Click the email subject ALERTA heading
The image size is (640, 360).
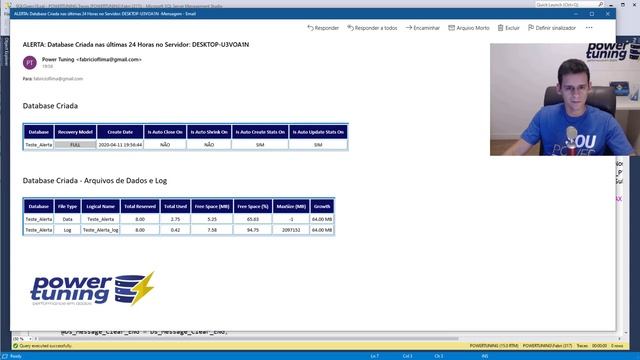pos(136,44)
